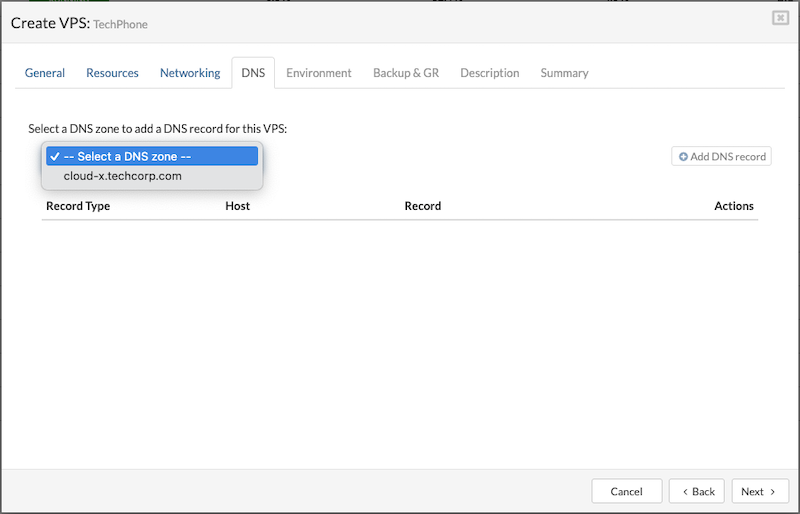The height and width of the screenshot is (514, 800).
Task: Click the plus icon for adding DNS record
Action: (x=684, y=157)
